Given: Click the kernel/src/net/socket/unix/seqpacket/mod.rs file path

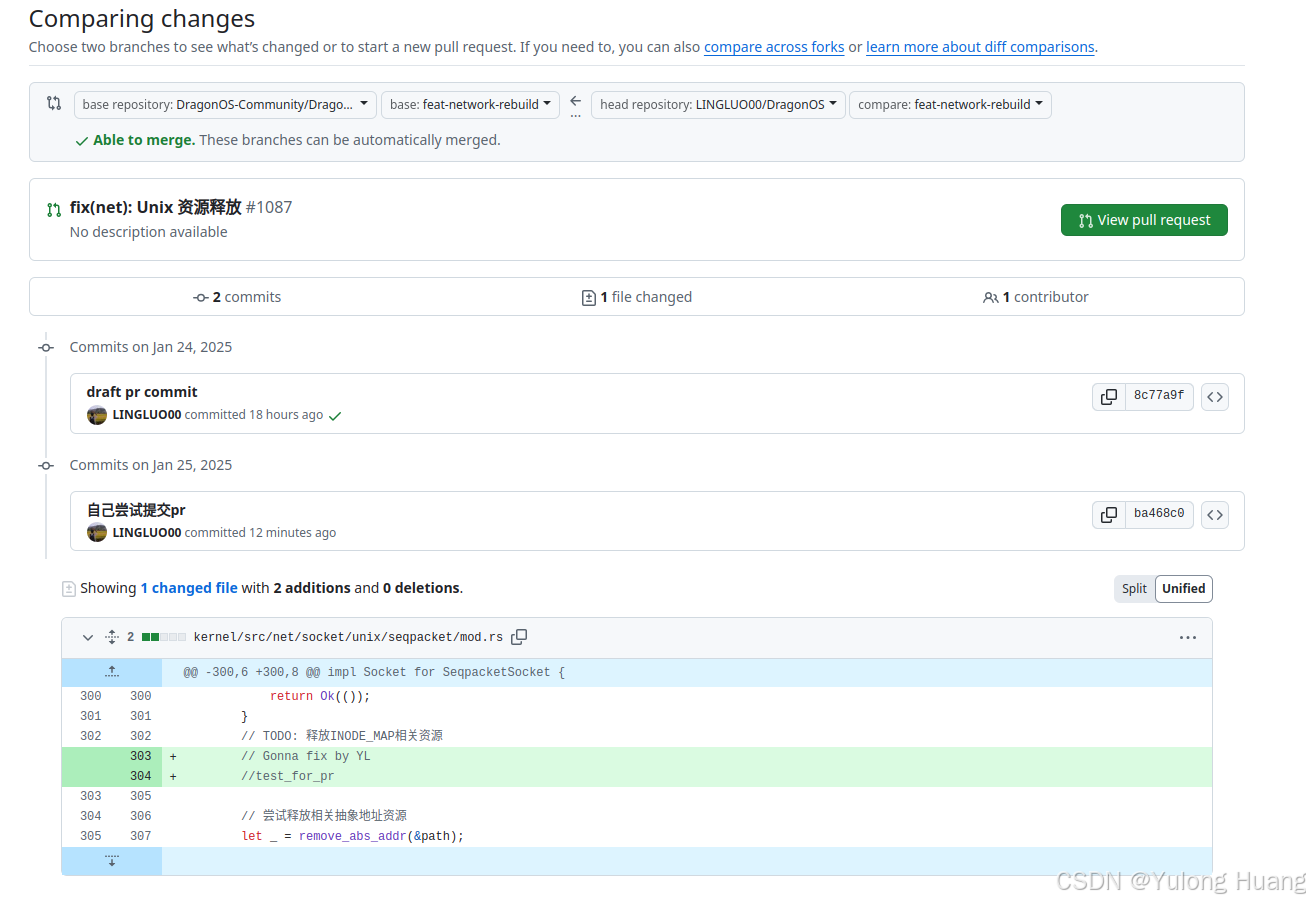Looking at the screenshot, I should (x=348, y=637).
